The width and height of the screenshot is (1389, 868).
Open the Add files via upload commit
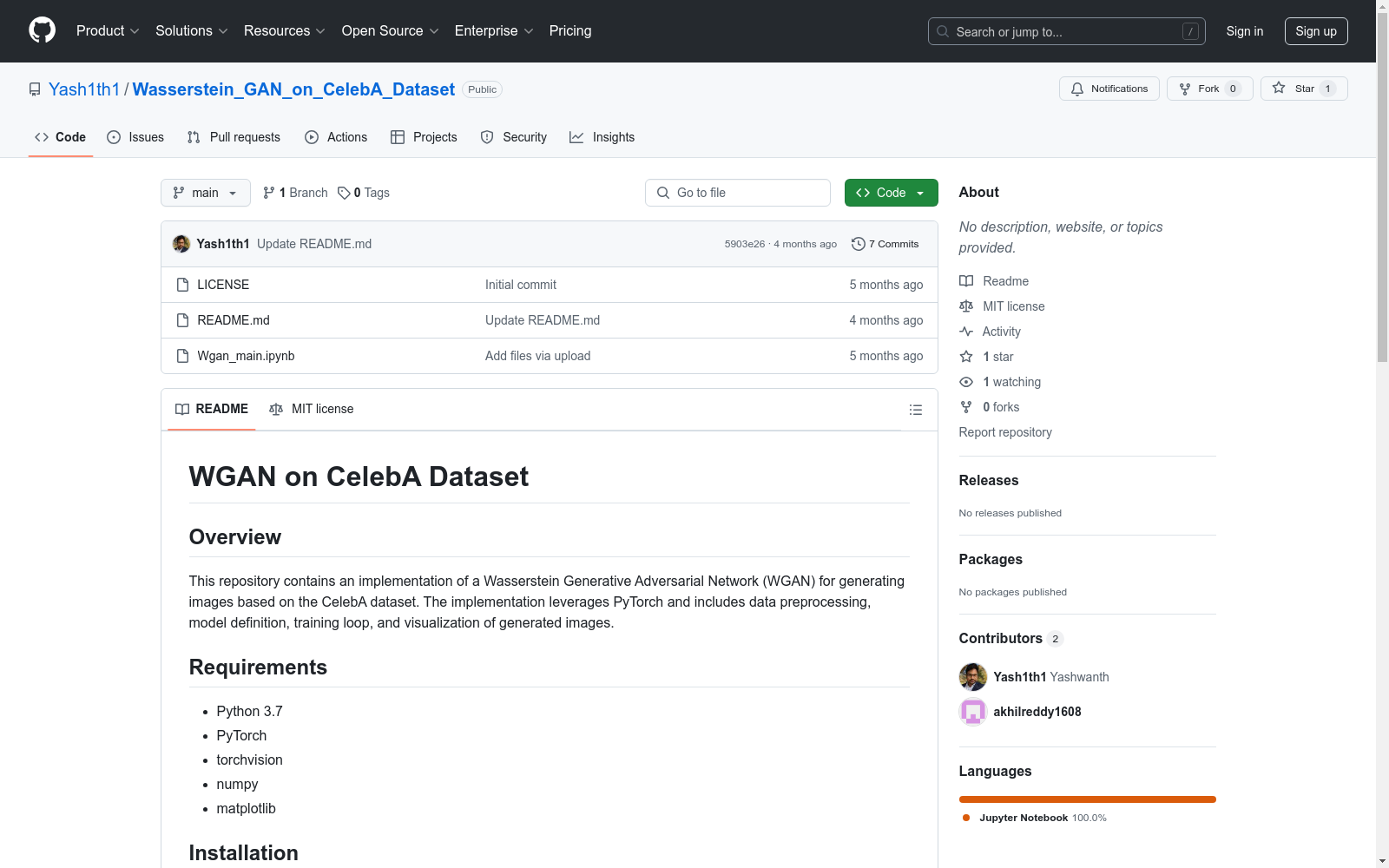click(537, 356)
